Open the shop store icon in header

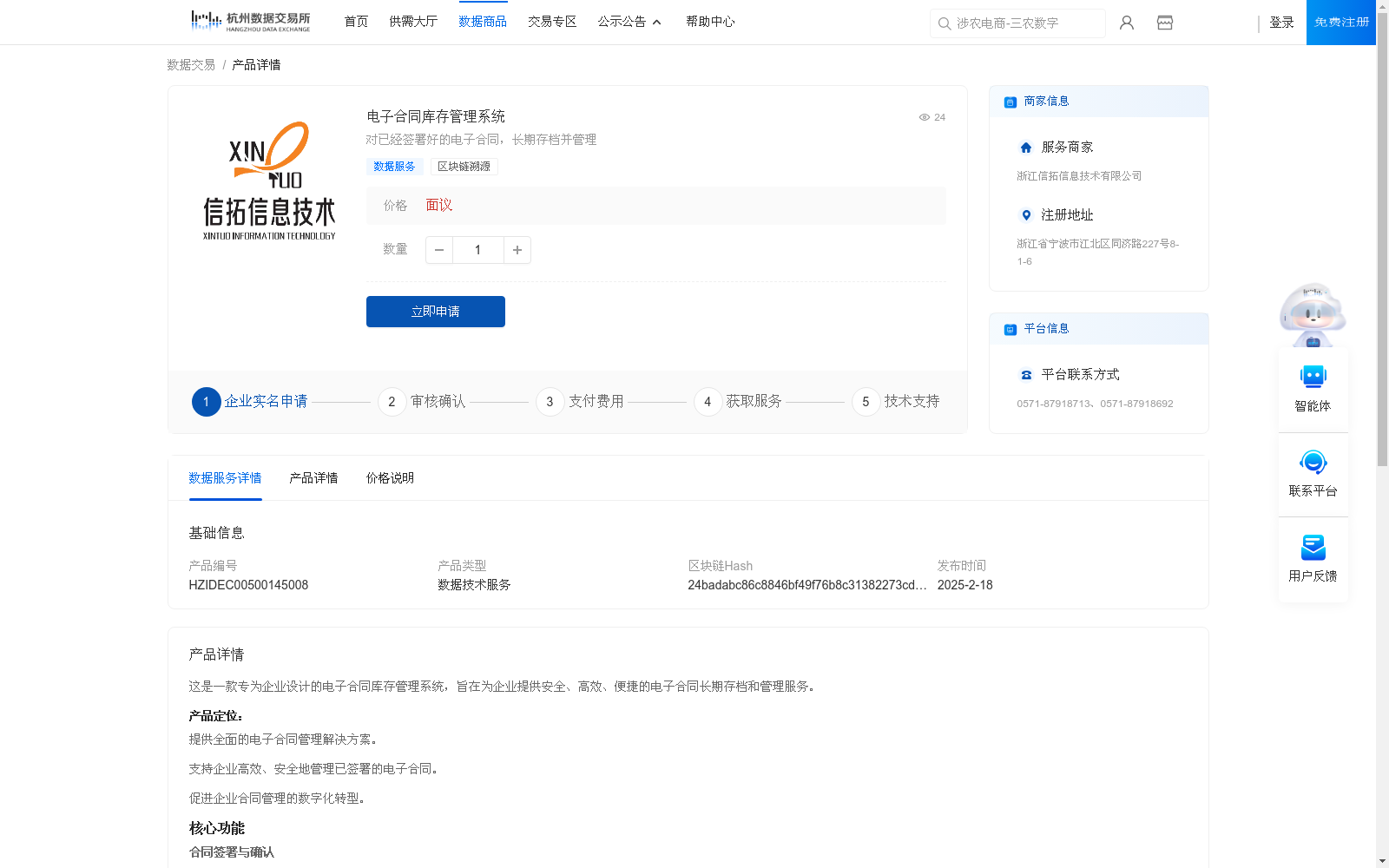(1165, 23)
